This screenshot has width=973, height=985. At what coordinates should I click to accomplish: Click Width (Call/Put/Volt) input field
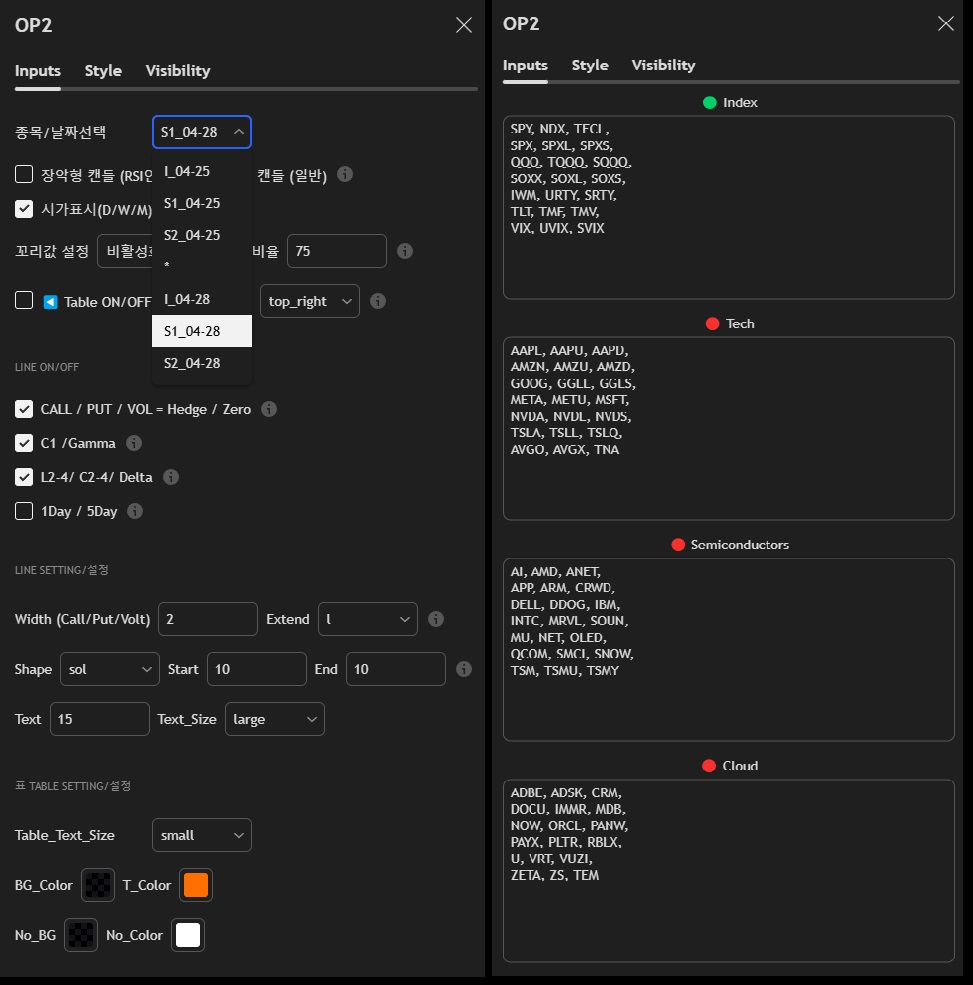tap(208, 619)
